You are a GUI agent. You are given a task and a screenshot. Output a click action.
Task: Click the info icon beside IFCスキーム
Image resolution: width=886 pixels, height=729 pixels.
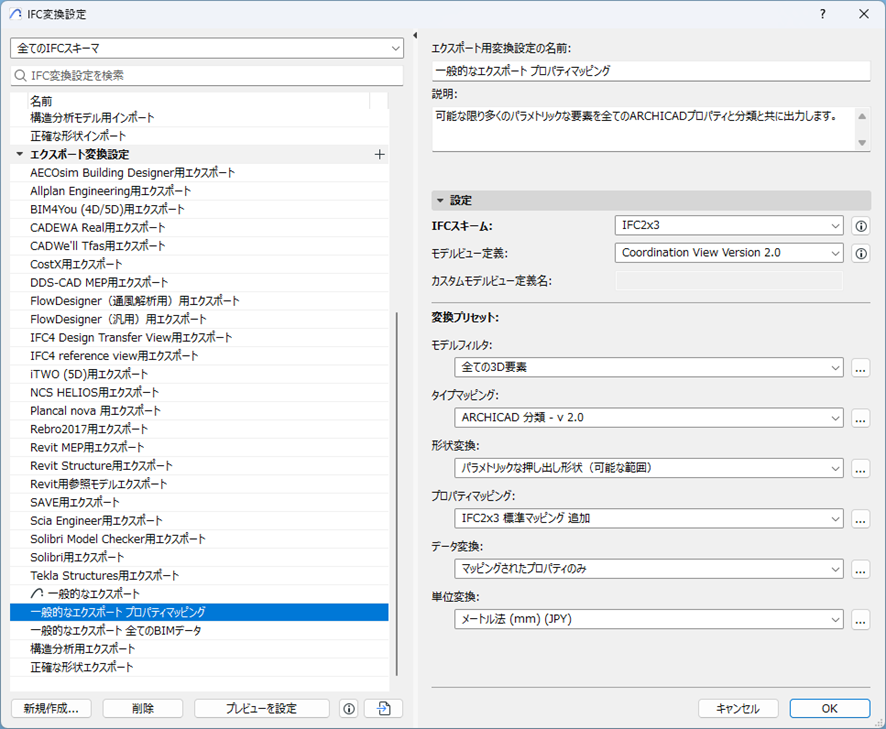[x=861, y=226]
